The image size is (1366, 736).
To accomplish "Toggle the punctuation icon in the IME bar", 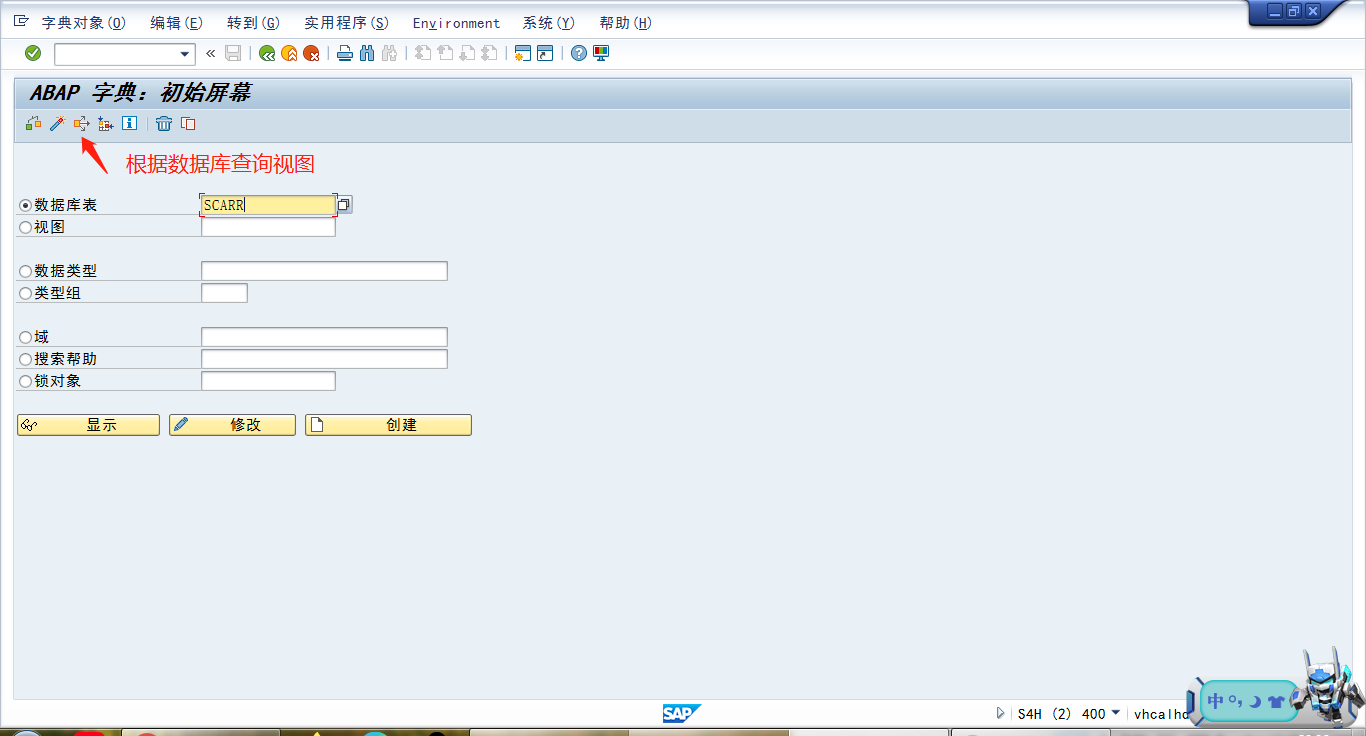I will pos(1236,701).
